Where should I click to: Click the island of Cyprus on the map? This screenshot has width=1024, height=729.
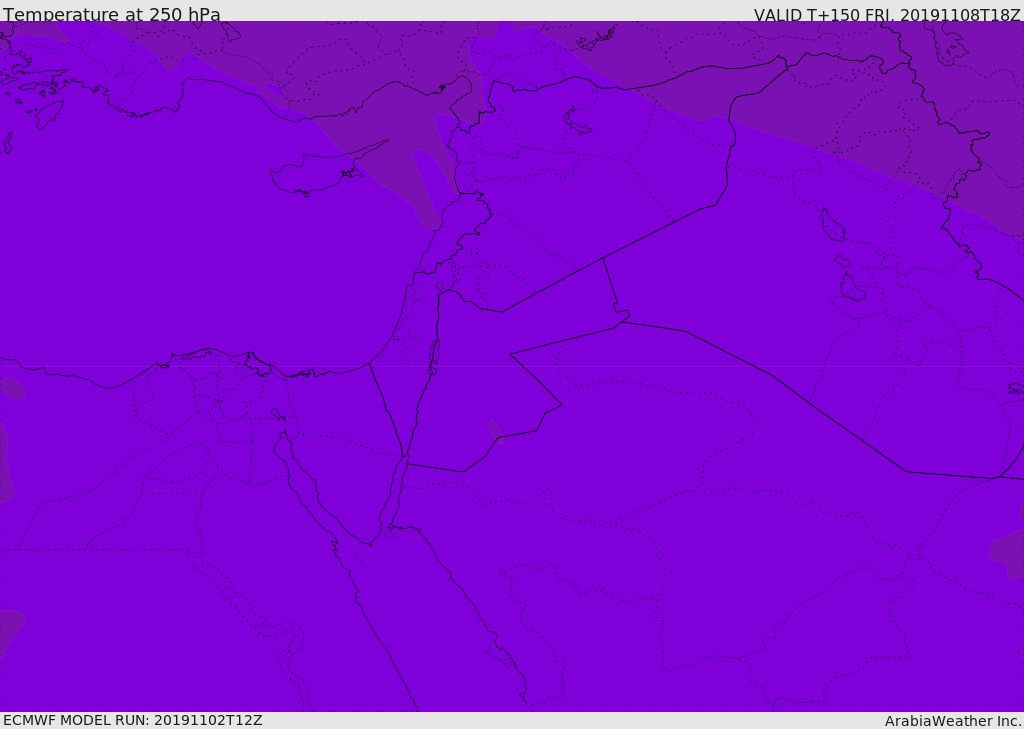point(320,173)
